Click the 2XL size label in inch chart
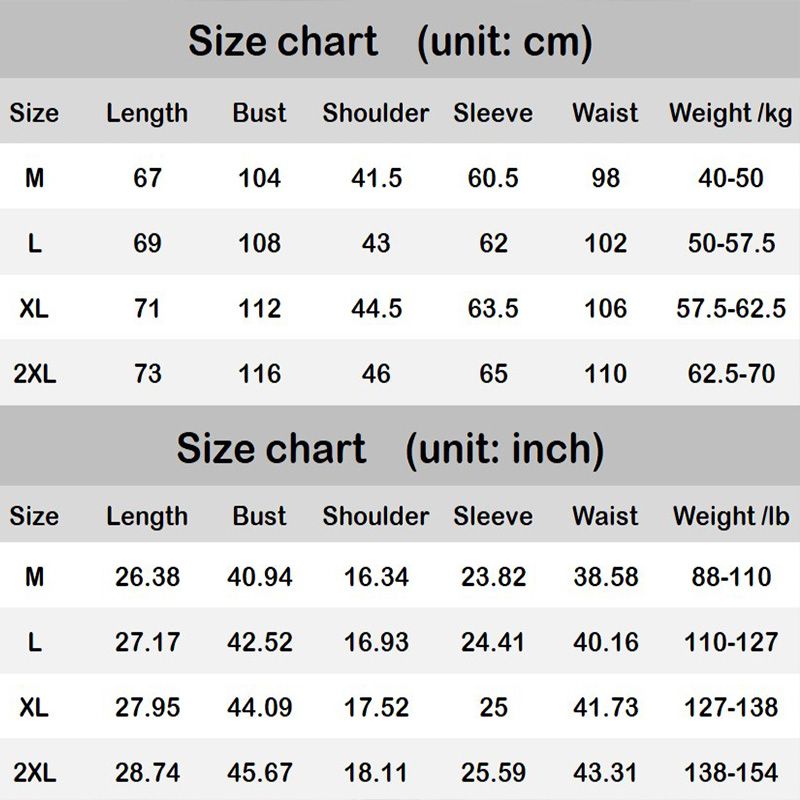 [x=34, y=772]
